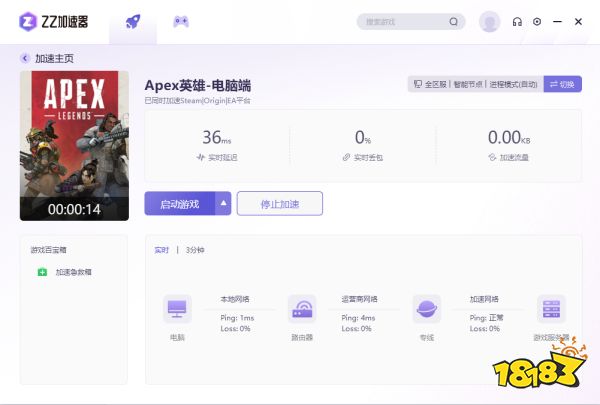Image resolution: width=600 pixels, height=405 pixels.
Task: Click the 进程模式(自动) mode label
Action: 514,84
